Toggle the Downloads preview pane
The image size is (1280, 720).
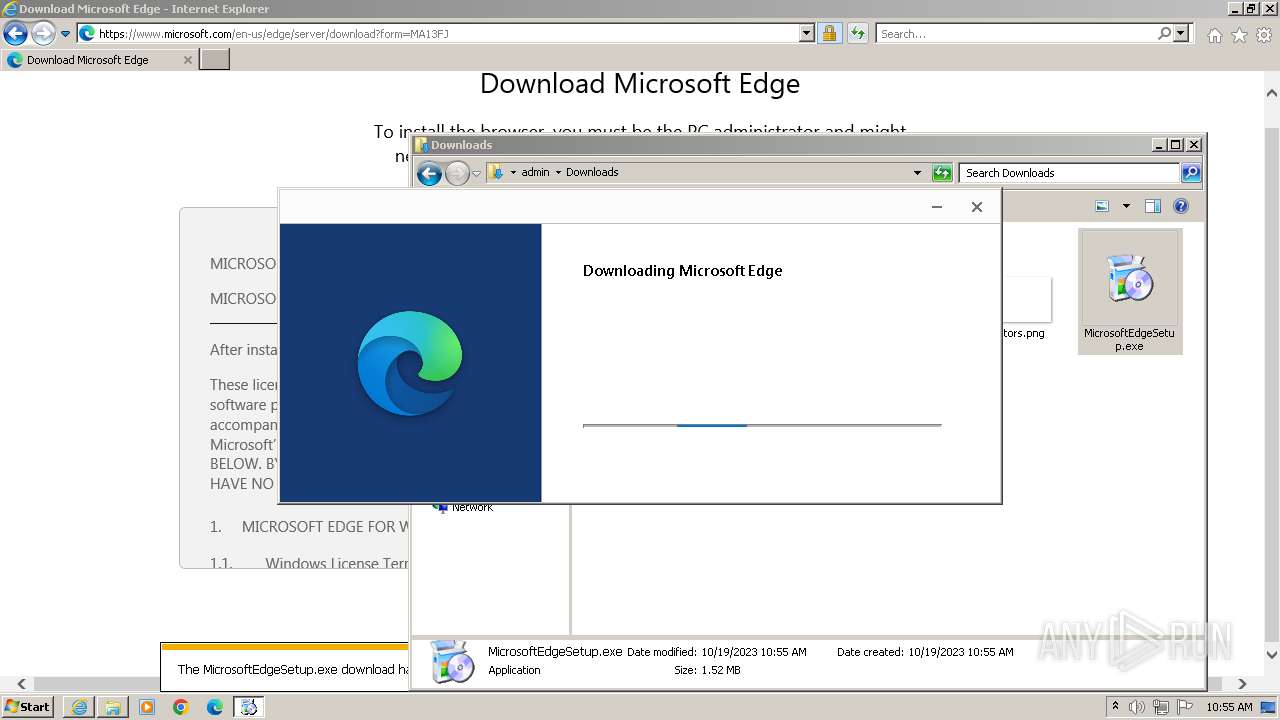point(1153,206)
